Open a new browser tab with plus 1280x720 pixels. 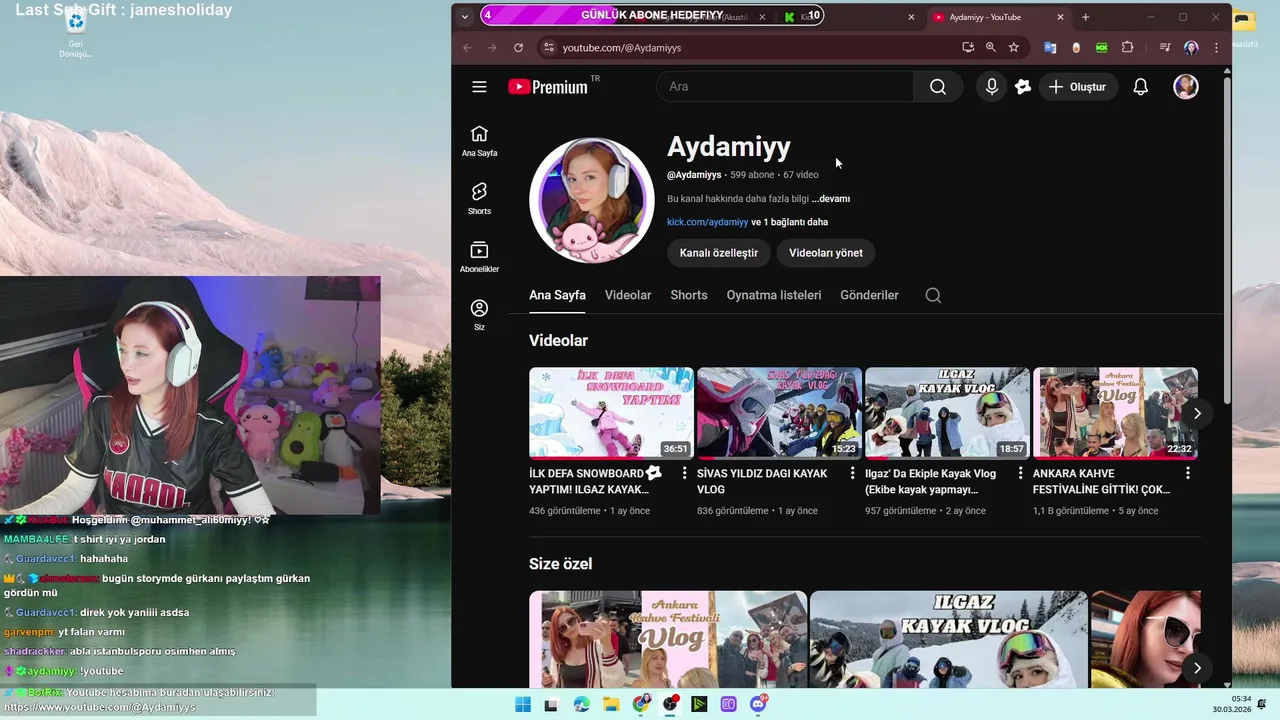(x=1086, y=17)
